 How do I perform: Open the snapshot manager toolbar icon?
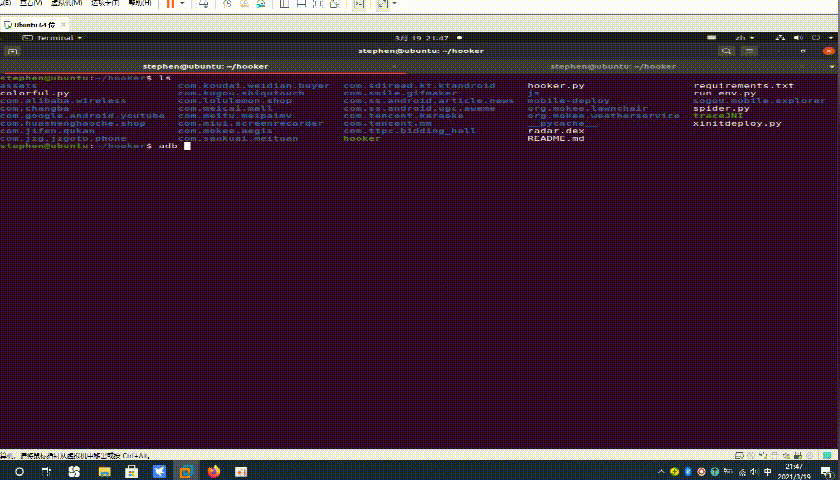click(x=261, y=4)
